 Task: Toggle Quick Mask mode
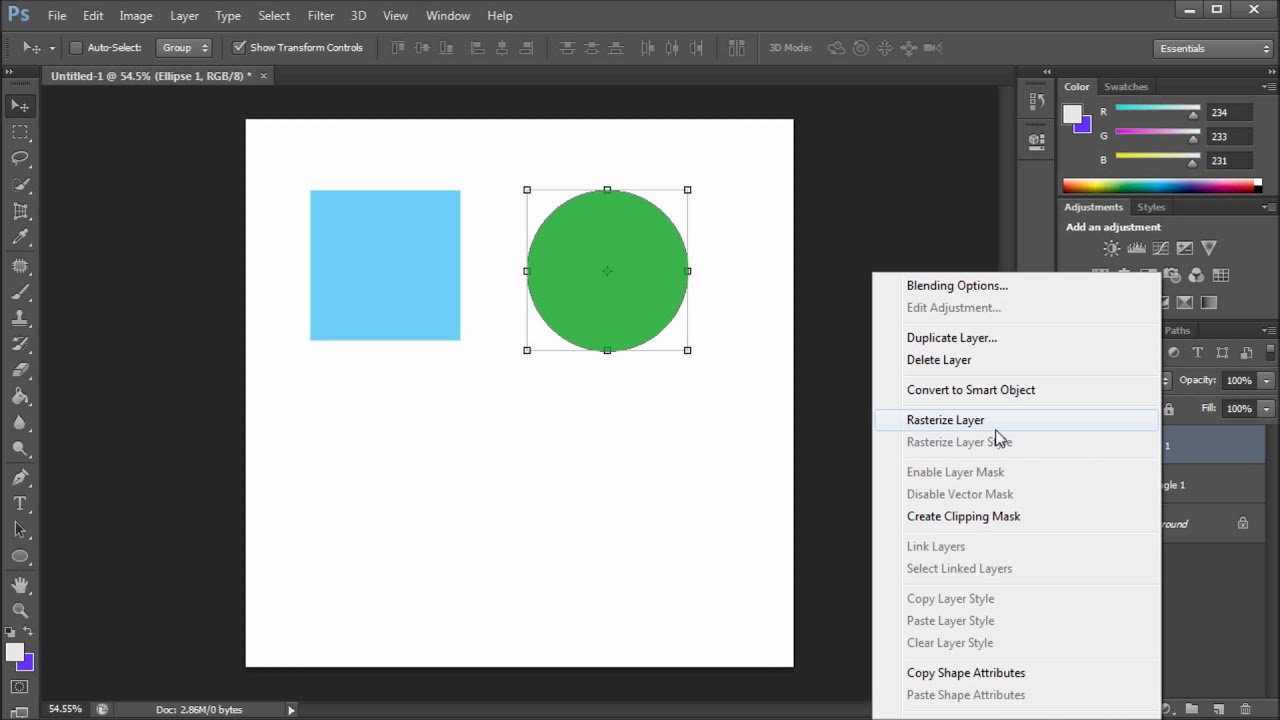point(20,687)
